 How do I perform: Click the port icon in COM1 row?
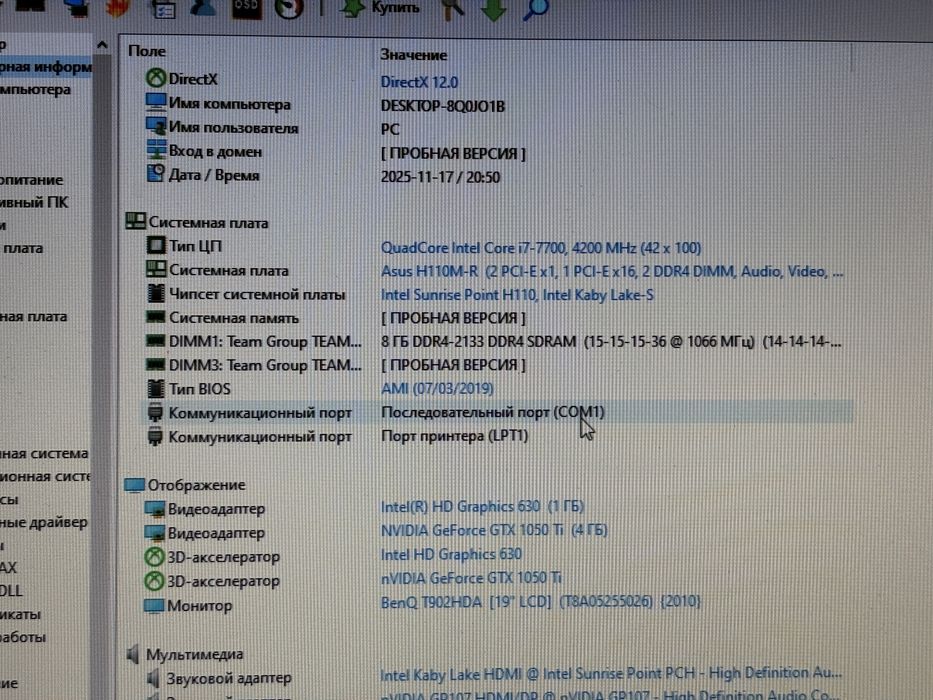pyautogui.click(x=155, y=412)
